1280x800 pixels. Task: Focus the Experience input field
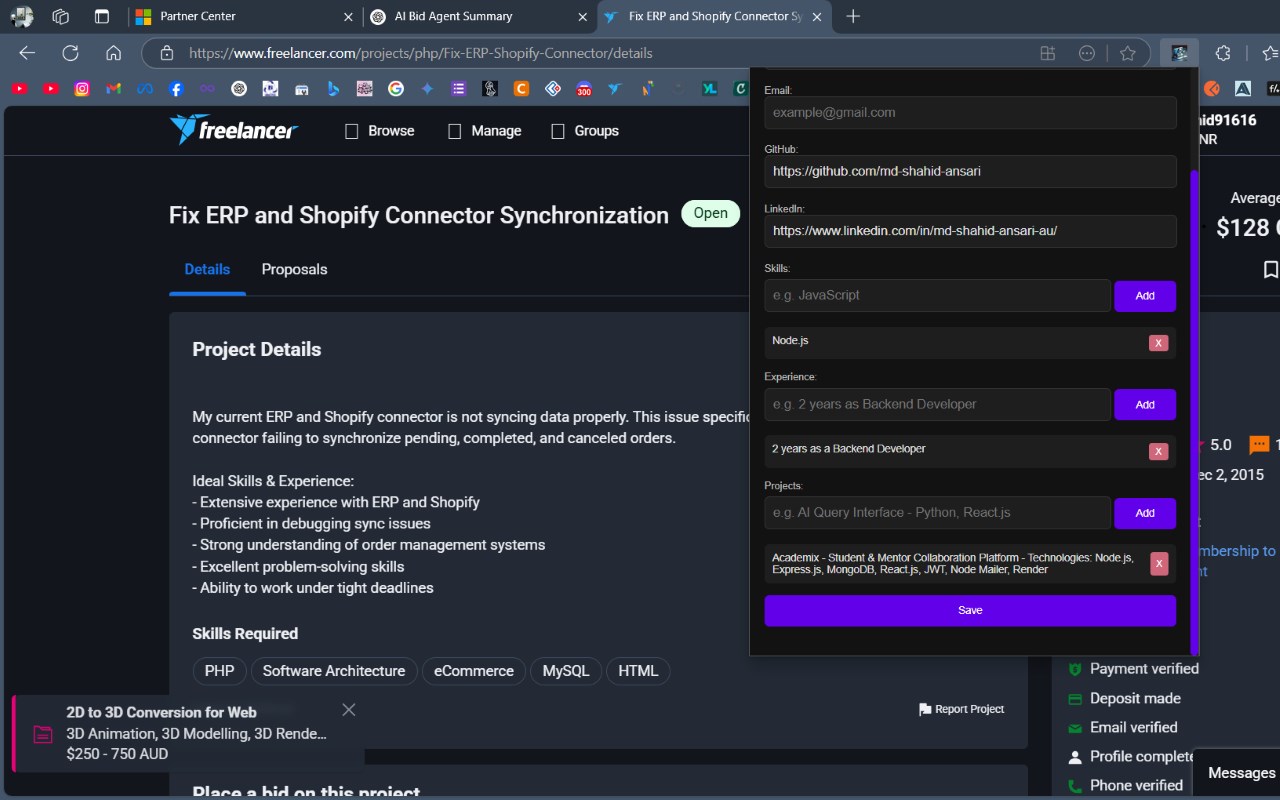[x=937, y=404]
